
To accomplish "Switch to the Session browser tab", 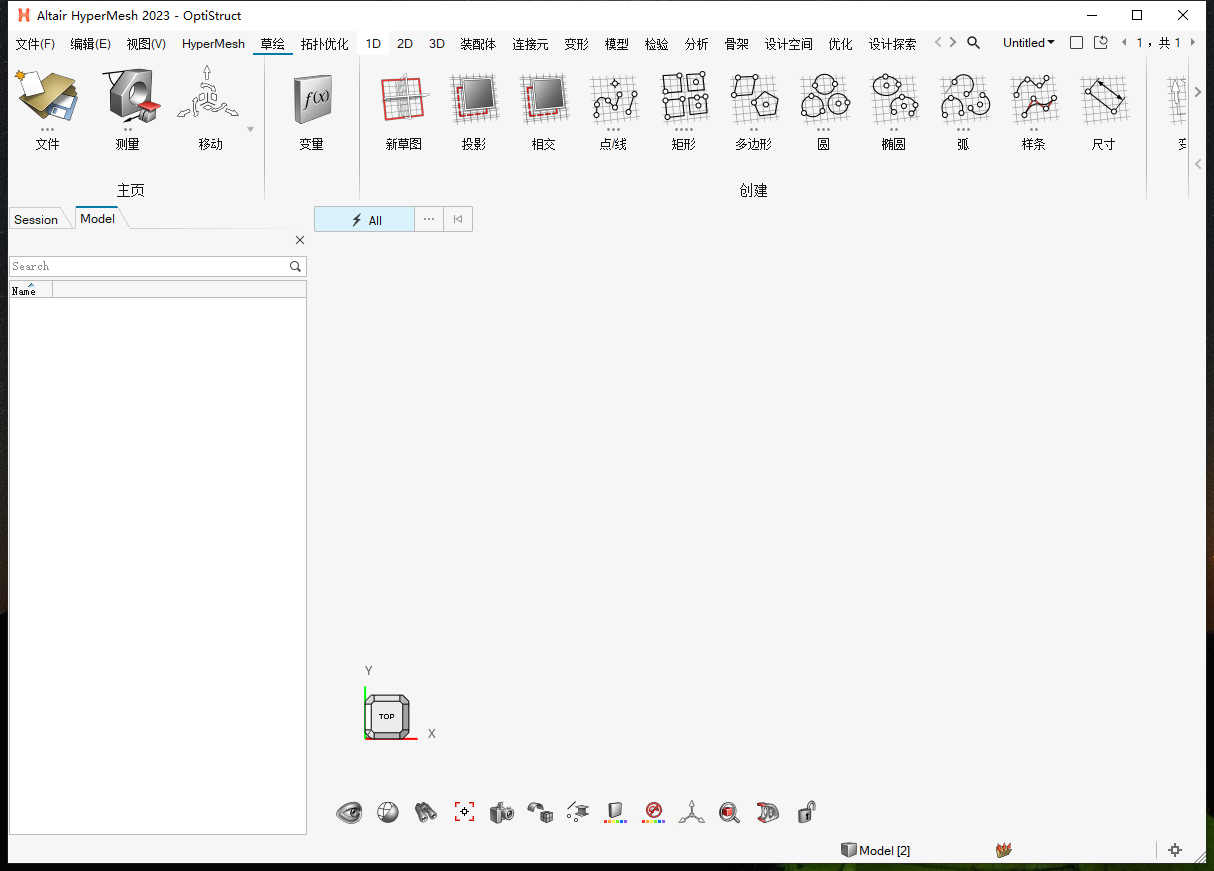I will (x=35, y=219).
